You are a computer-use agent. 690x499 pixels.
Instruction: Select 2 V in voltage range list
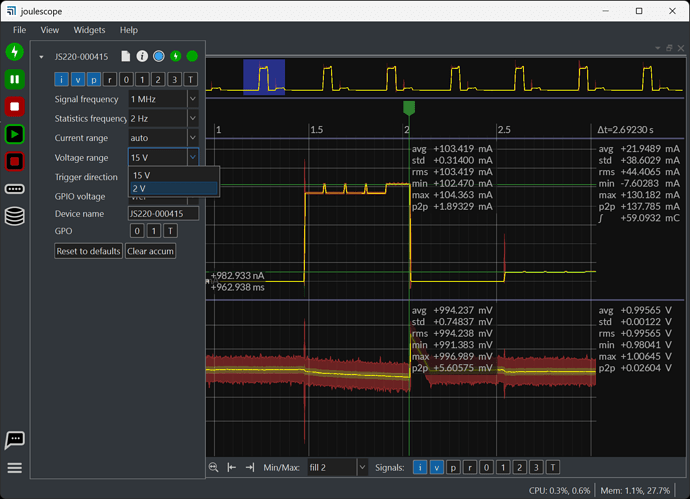pos(174,188)
